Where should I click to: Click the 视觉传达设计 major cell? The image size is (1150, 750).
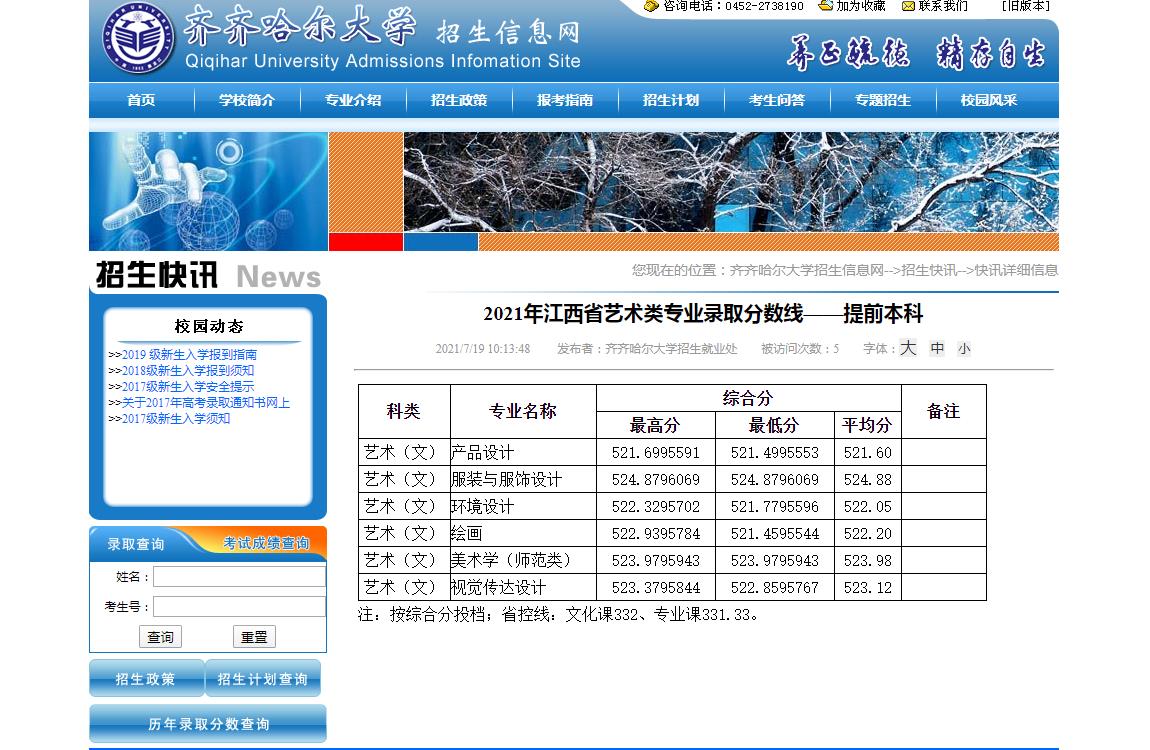(523, 587)
